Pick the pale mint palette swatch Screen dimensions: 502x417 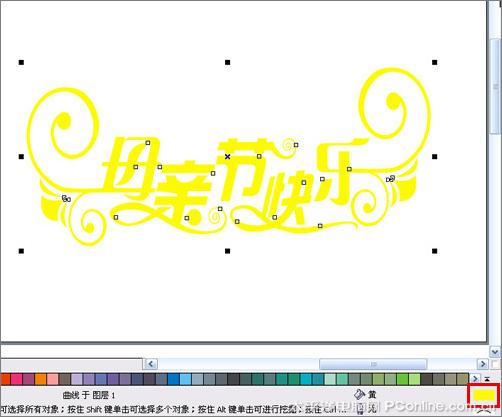330,379
